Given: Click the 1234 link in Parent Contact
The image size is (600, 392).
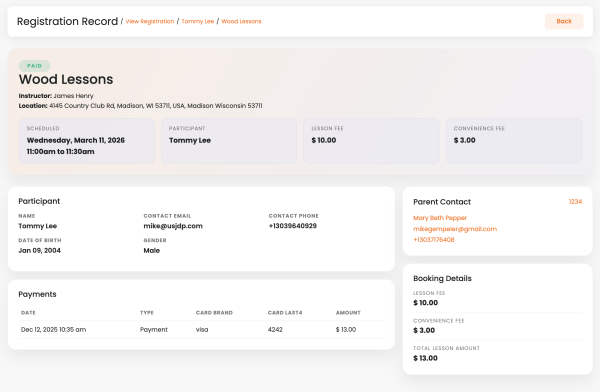Looking at the screenshot, I should 575,201.
